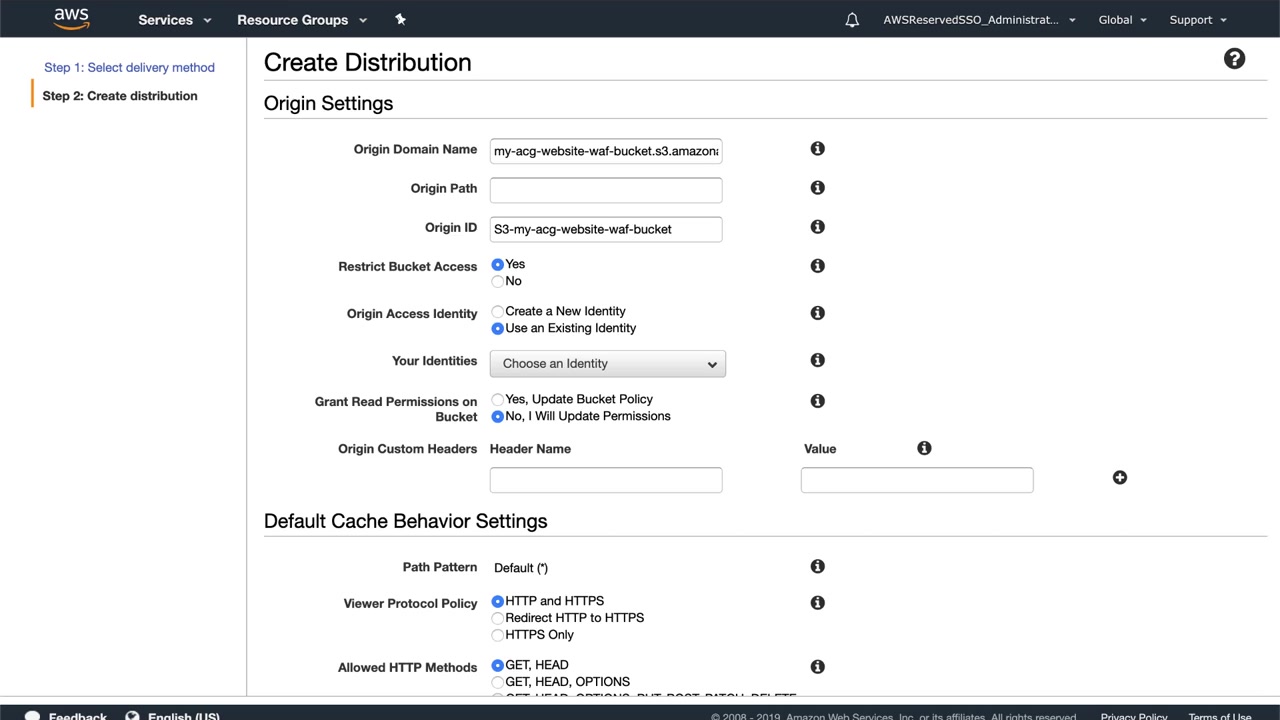Image resolution: width=1280 pixels, height=720 pixels.
Task: Click the AWS logo home icon
Action: pyautogui.click(x=71, y=19)
